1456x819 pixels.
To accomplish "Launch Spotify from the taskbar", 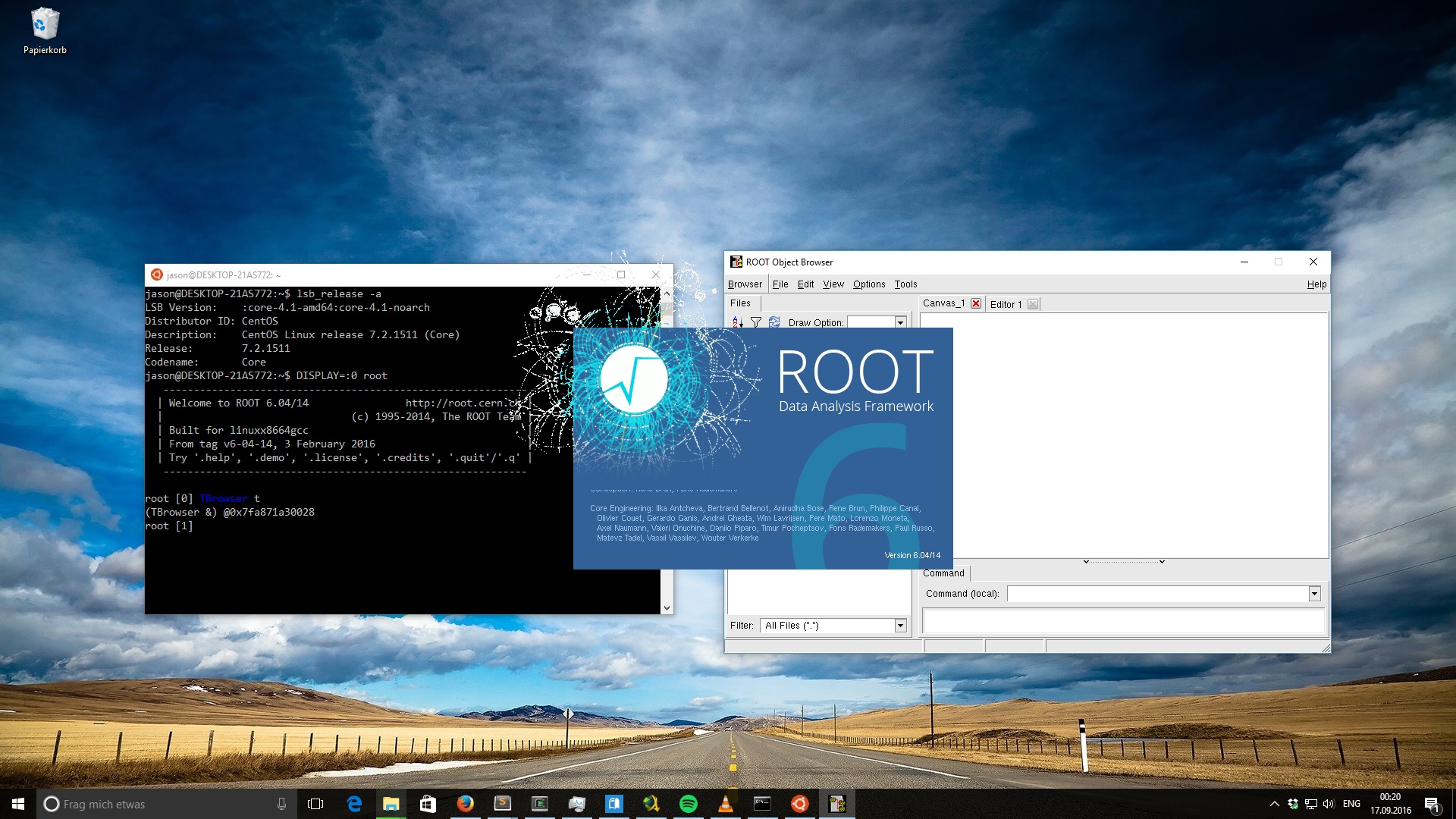I will [689, 804].
